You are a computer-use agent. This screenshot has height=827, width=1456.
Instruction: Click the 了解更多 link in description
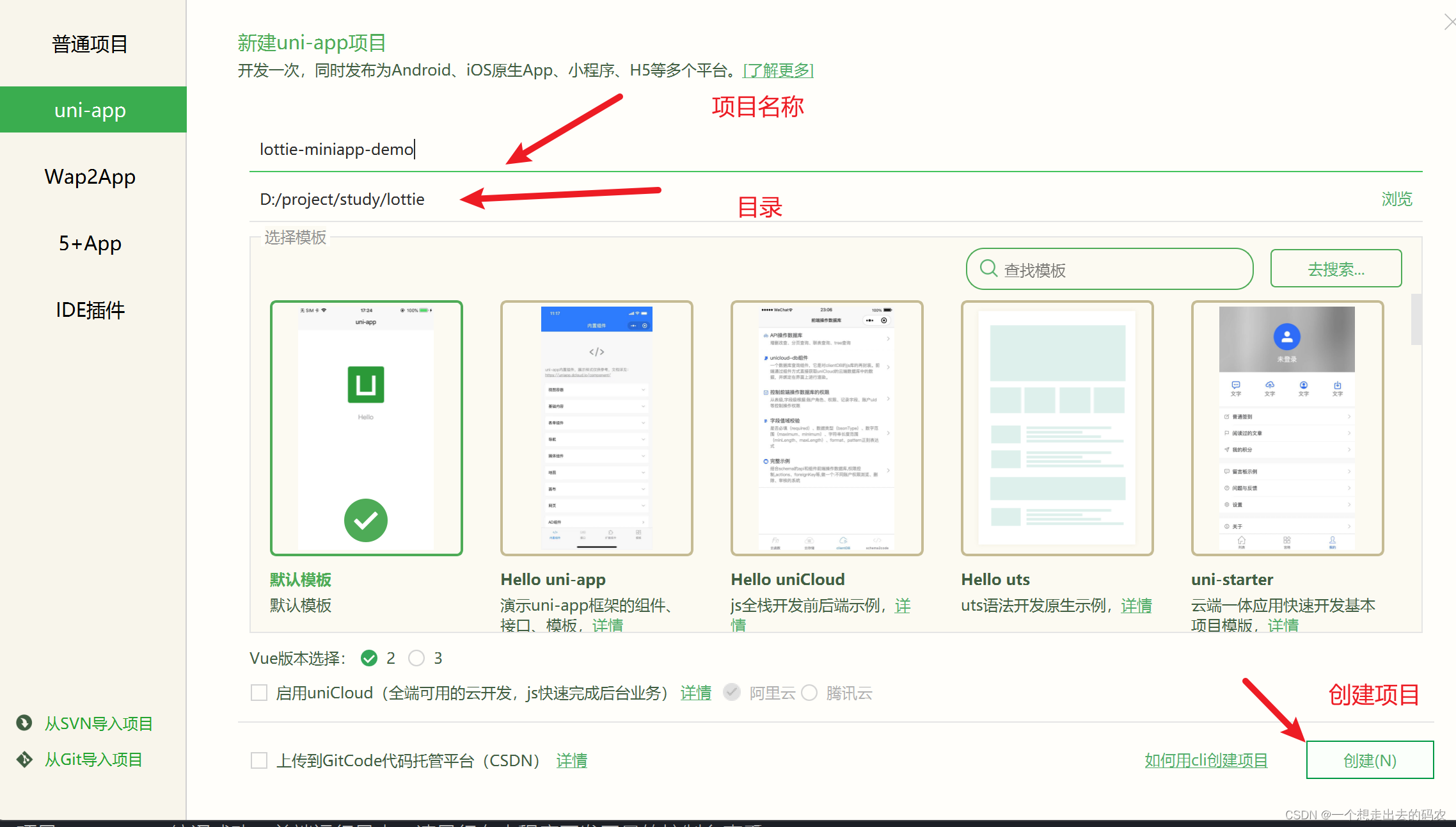pyautogui.click(x=778, y=70)
